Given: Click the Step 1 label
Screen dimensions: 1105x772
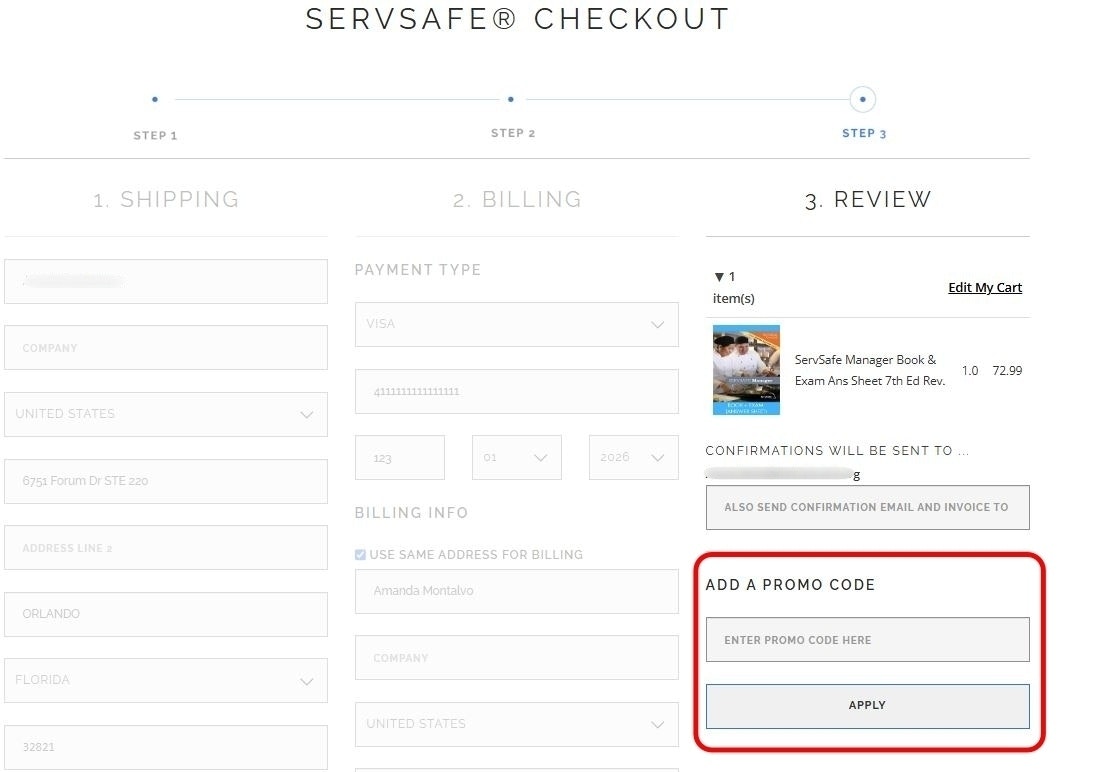Looking at the screenshot, I should (x=155, y=136).
